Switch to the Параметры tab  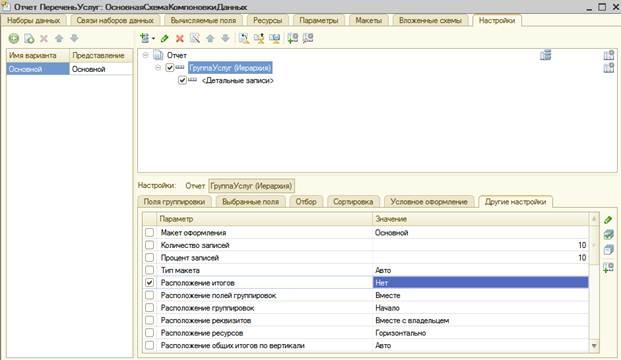(319, 20)
